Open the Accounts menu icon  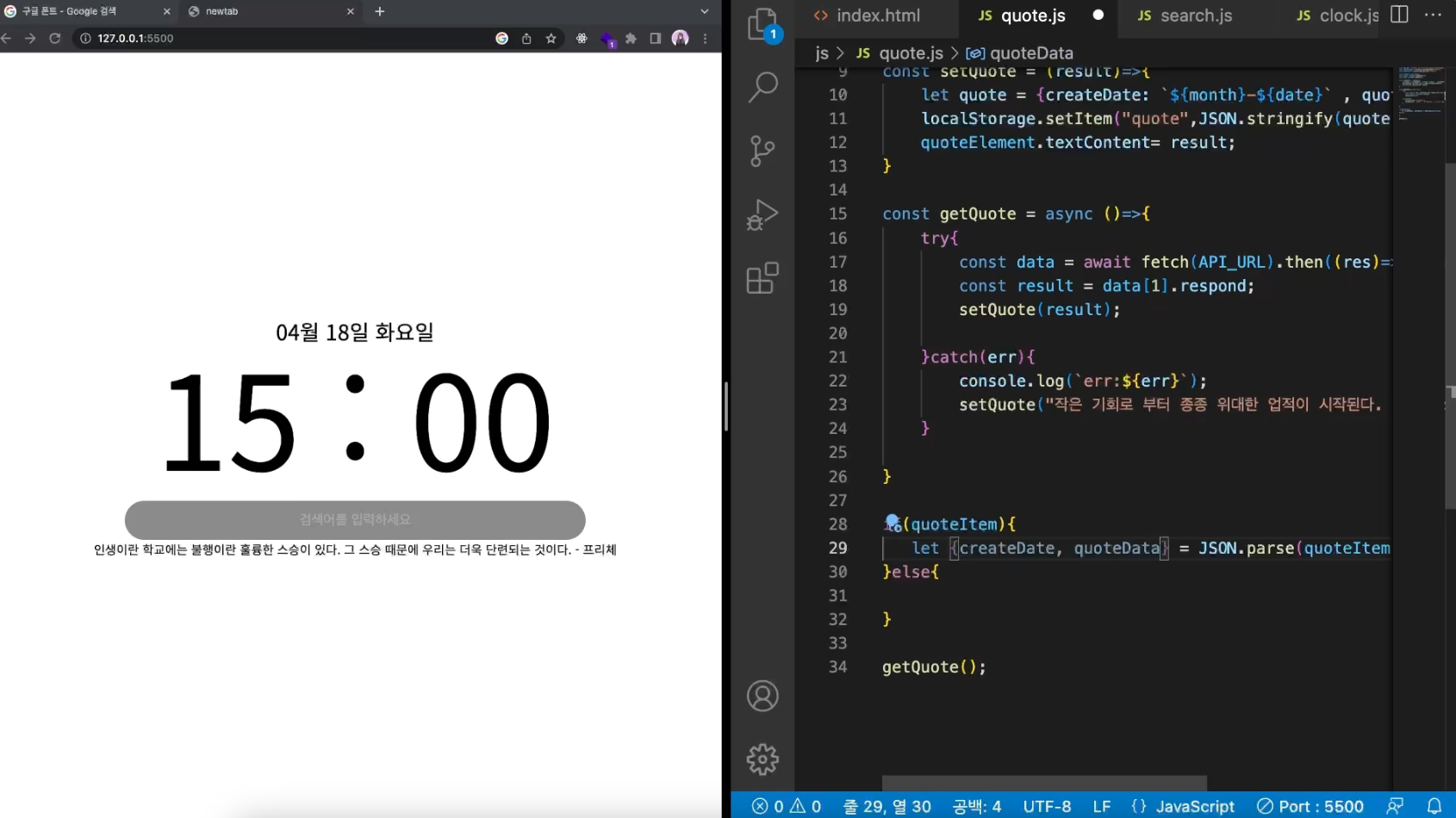coord(762,696)
